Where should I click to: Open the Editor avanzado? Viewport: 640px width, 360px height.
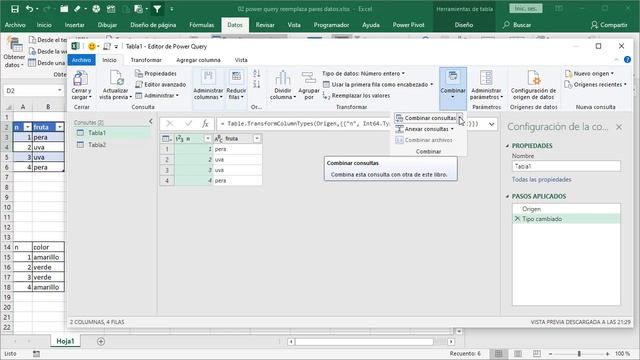(x=160, y=84)
